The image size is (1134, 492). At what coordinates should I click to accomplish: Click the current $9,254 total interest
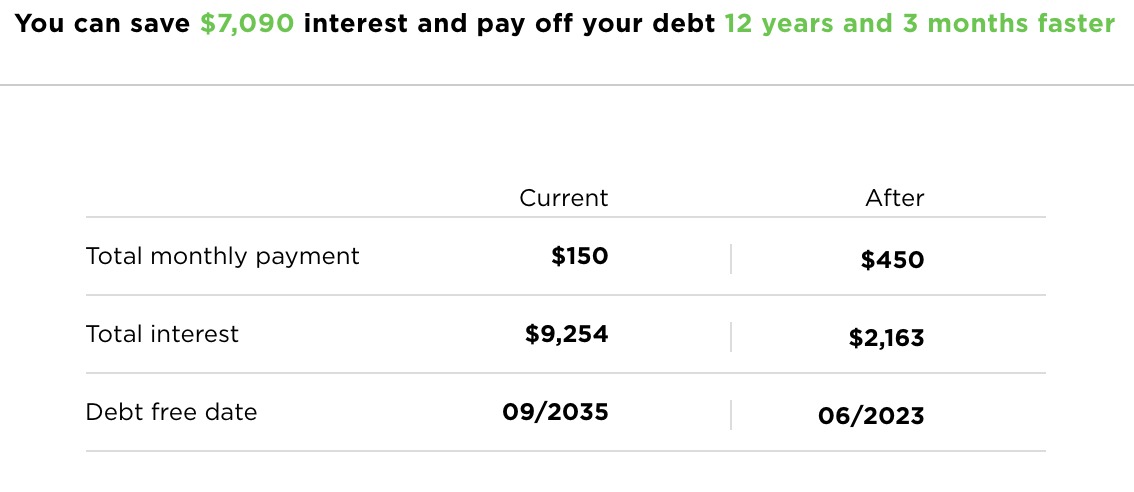566,334
